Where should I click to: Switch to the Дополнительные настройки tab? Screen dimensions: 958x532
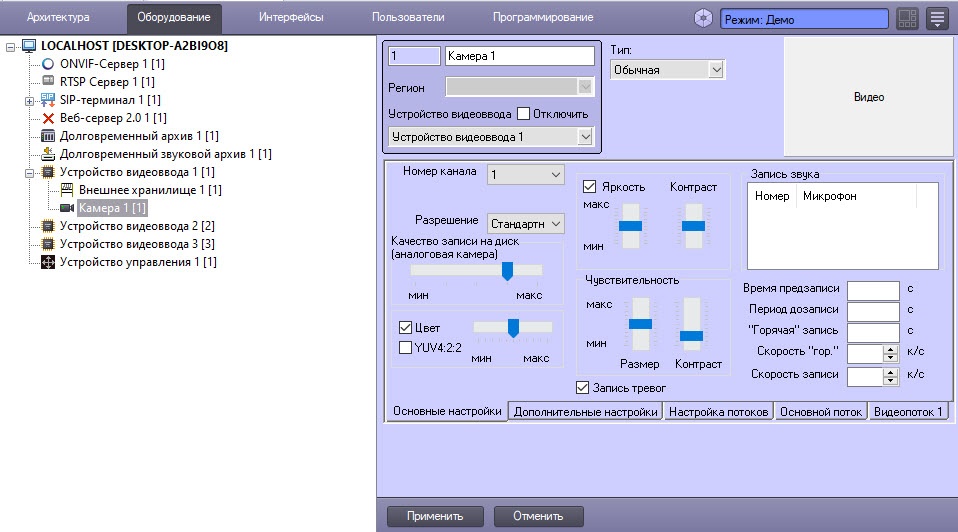click(586, 412)
